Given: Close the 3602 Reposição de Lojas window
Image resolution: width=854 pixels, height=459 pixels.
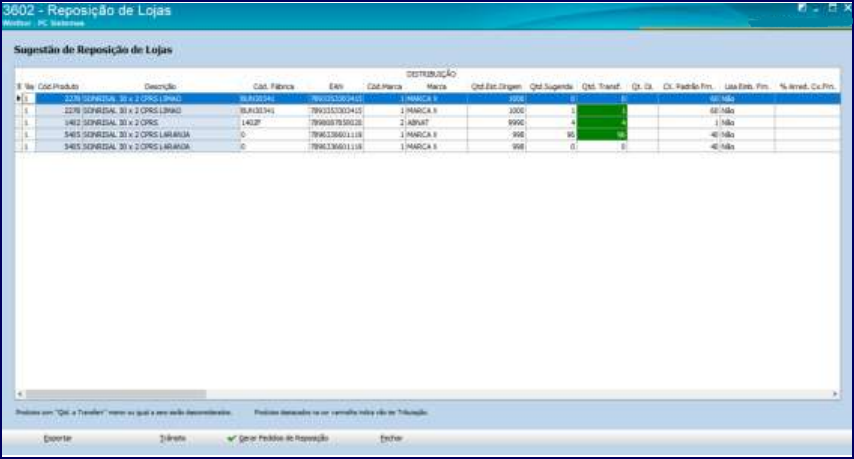Looking at the screenshot, I should [847, 8].
